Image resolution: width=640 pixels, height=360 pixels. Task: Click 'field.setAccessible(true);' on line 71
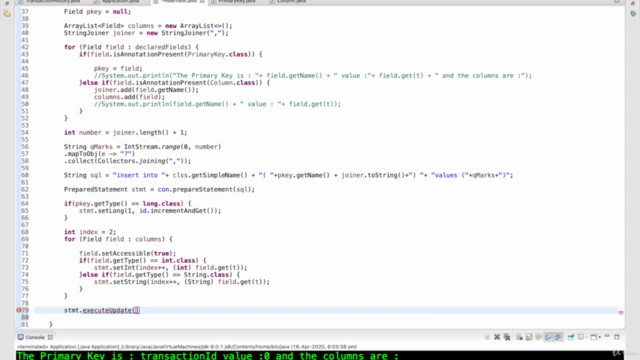pos(127,253)
